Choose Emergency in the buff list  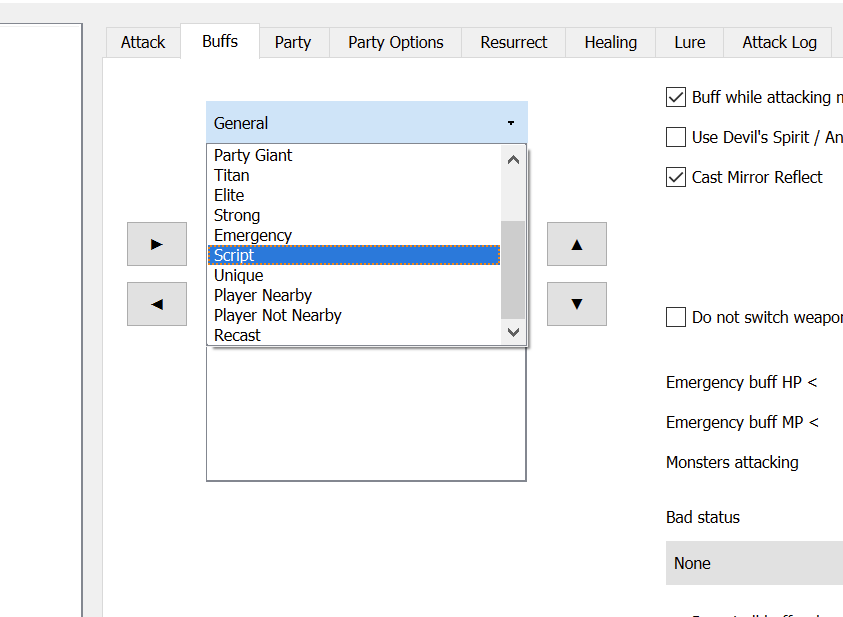coord(253,235)
